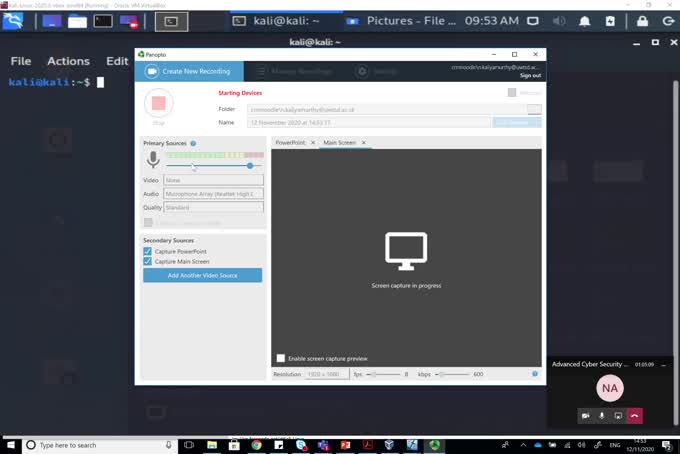The height and width of the screenshot is (454, 680).
Task: Open the Audio source dropdown
Action: click(x=213, y=194)
